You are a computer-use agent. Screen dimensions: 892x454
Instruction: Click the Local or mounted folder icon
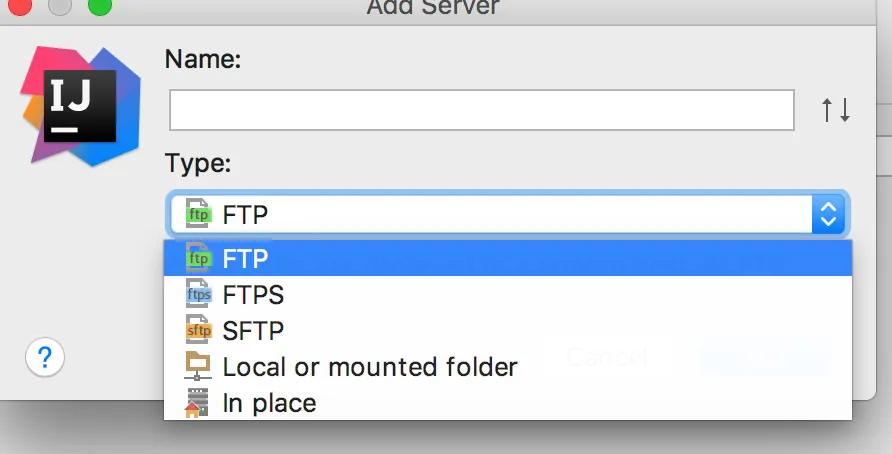point(198,366)
